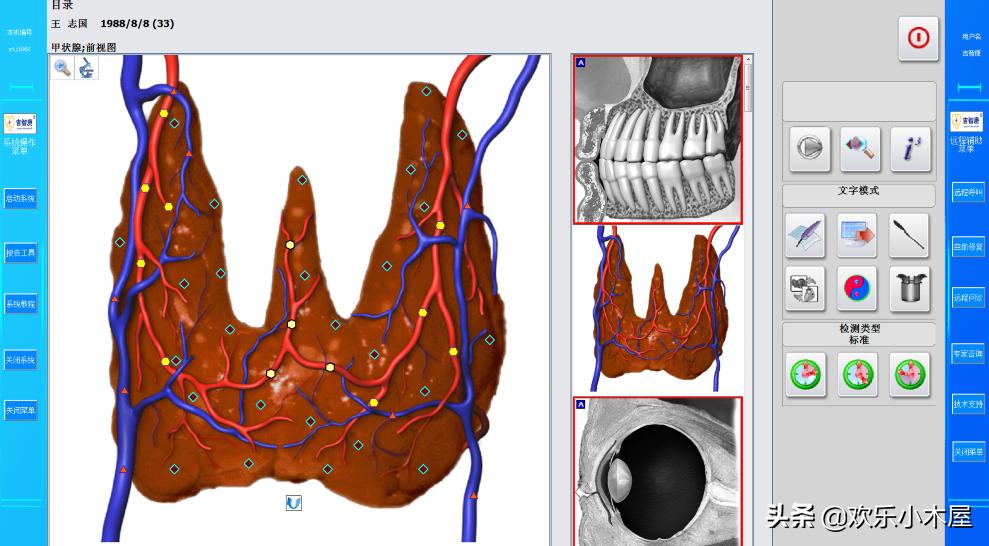Click the first green detection-type dial icon
The height and width of the screenshot is (546, 989).
[806, 375]
